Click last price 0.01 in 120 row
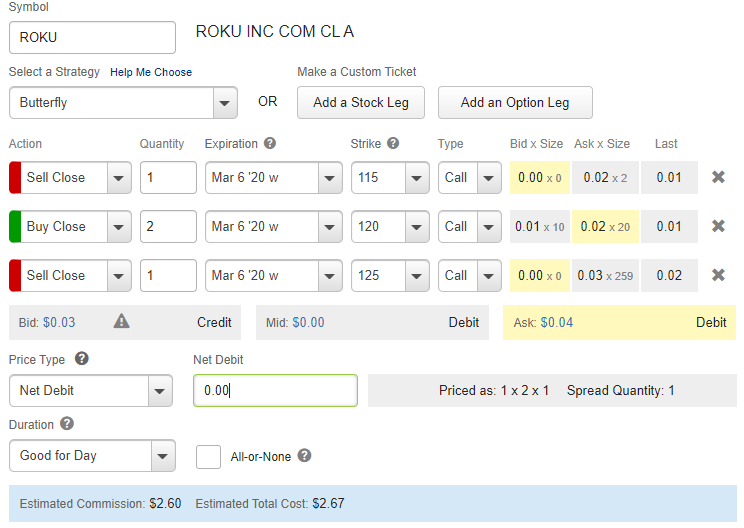This screenshot has width=744, height=528. (669, 226)
